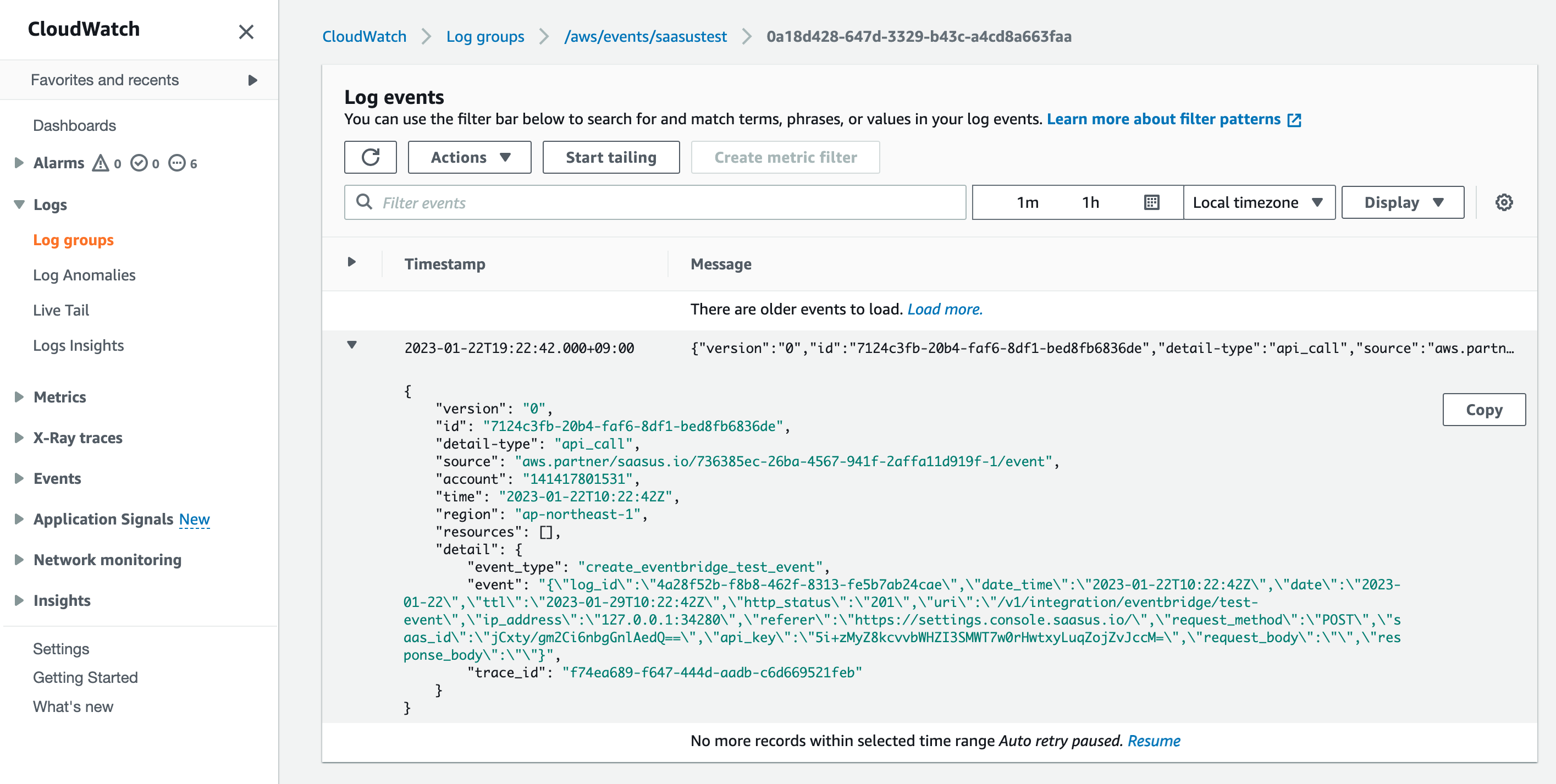Click the insufficient data alarms icon
This screenshot has height=784, width=1556.
point(177,163)
